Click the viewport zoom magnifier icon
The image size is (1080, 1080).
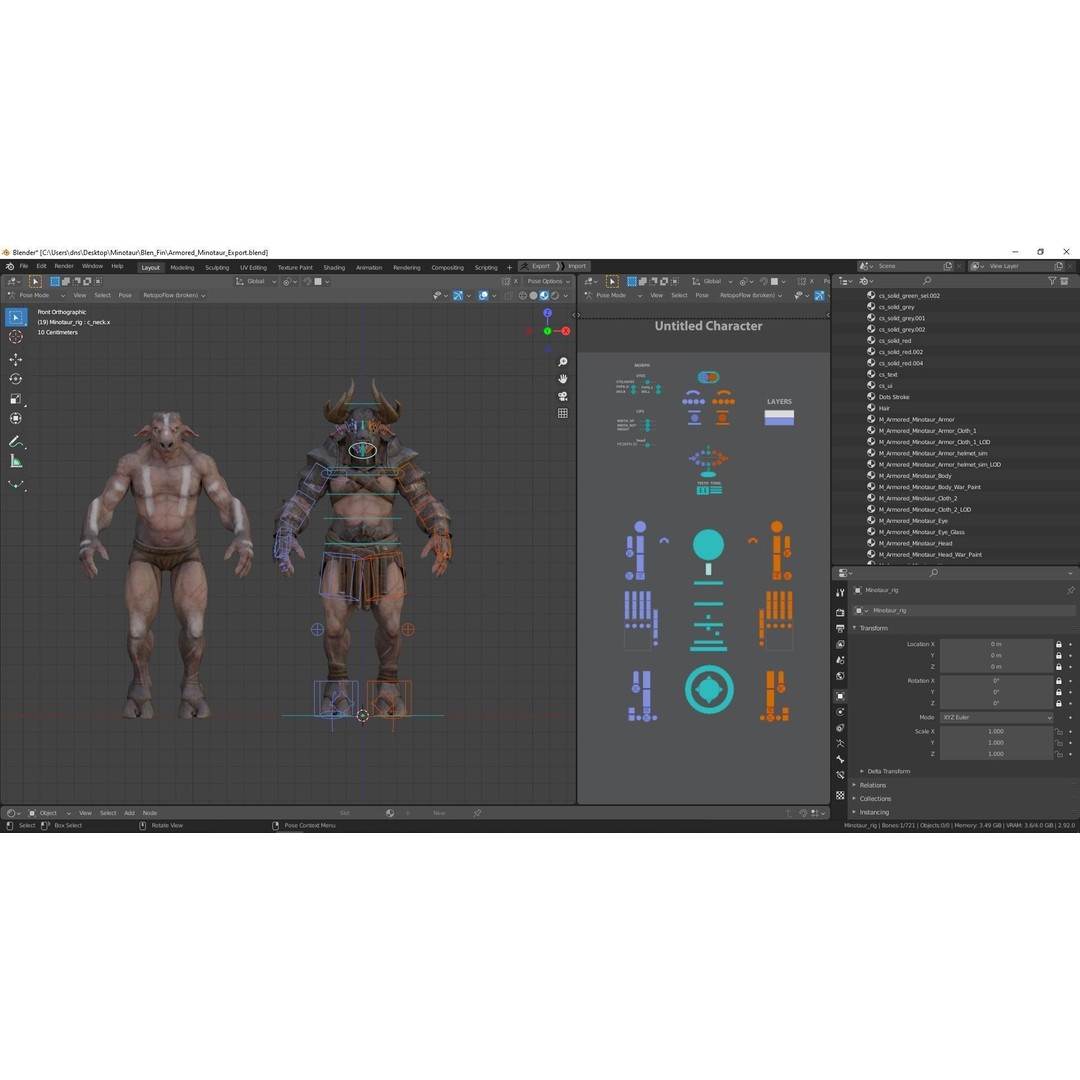(563, 362)
